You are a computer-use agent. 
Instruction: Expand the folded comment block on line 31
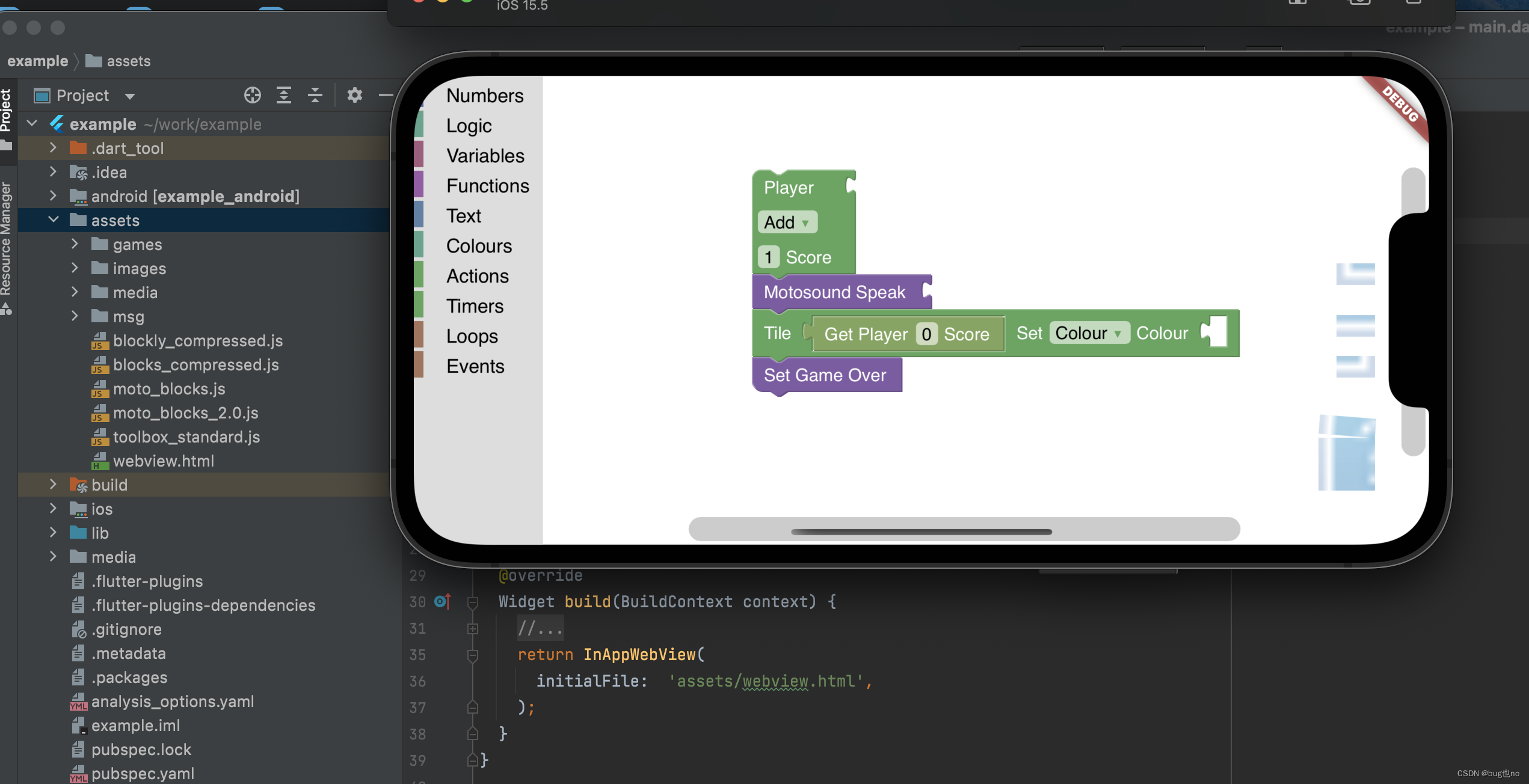pyautogui.click(x=473, y=628)
